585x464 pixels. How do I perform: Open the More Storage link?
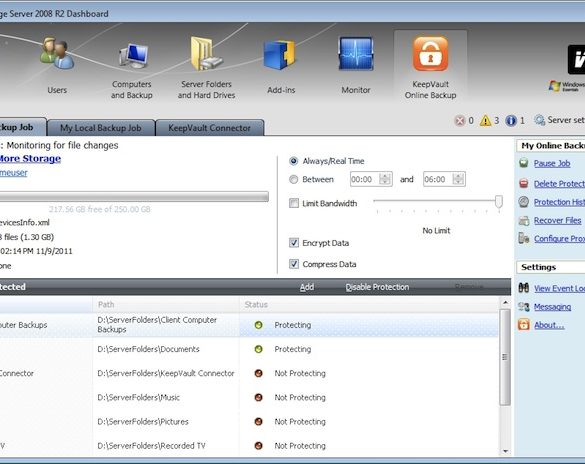pyautogui.click(x=30, y=159)
